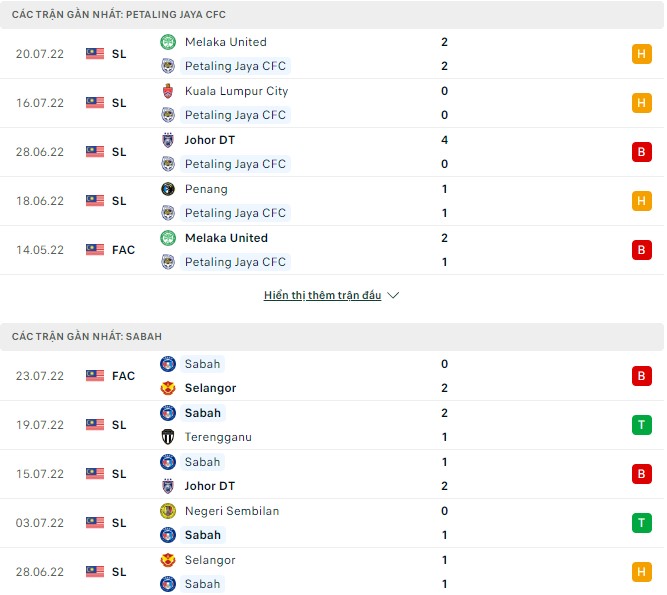Select the Negeri Sembilan team name
The image size is (667, 595).
pos(232,511)
